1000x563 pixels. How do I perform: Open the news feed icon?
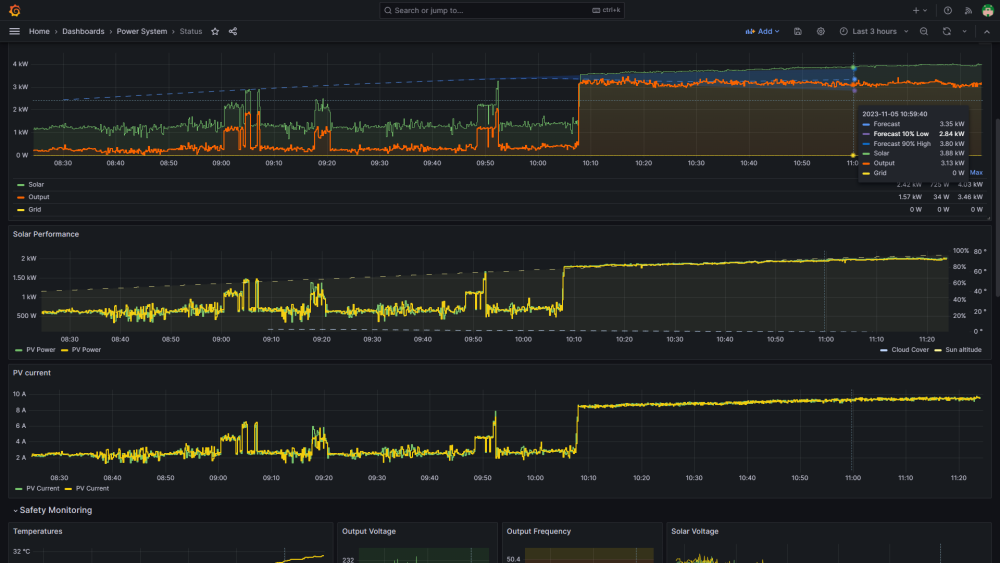(x=968, y=10)
